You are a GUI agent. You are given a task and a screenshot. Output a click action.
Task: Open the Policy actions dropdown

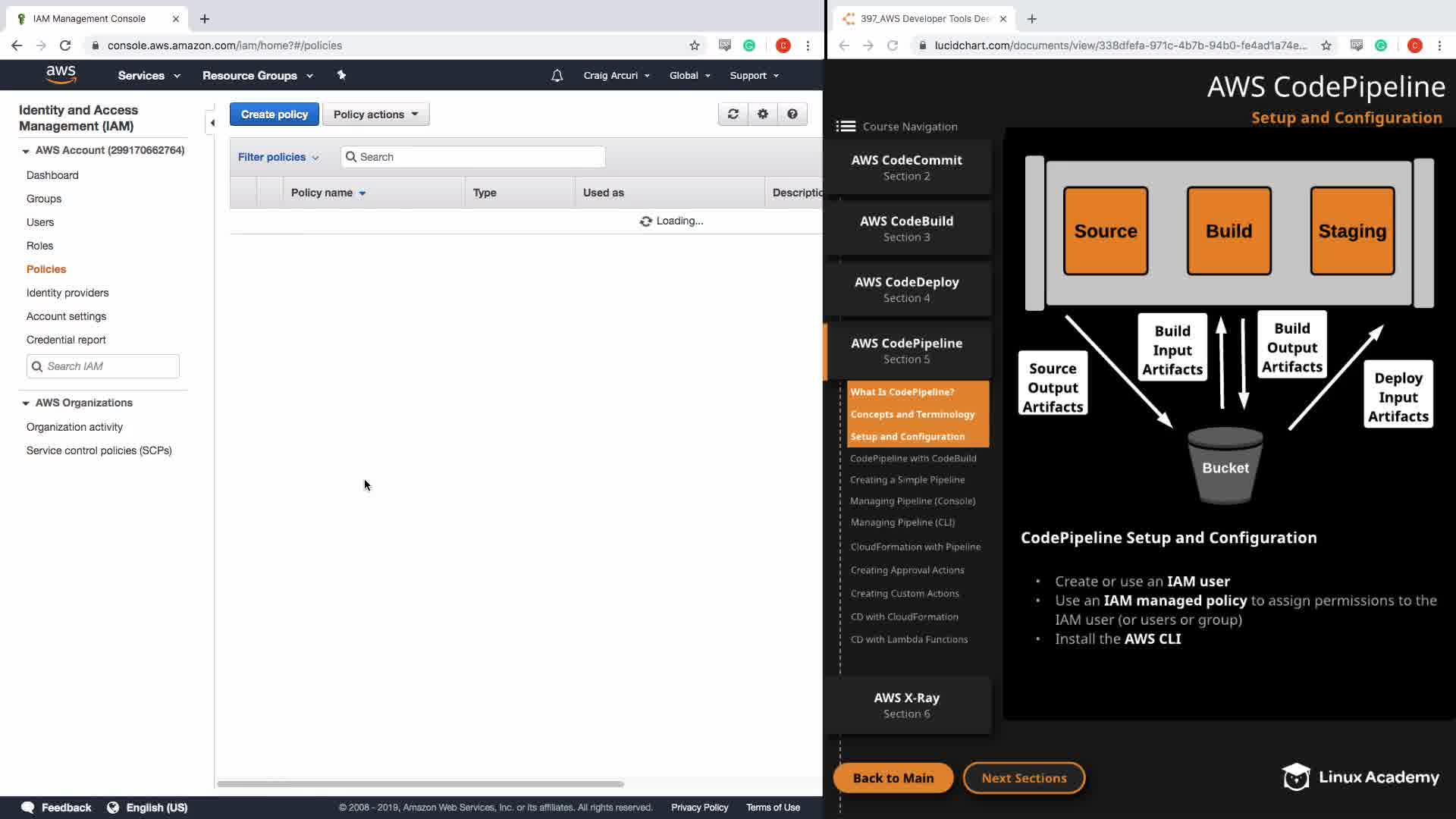click(x=375, y=115)
